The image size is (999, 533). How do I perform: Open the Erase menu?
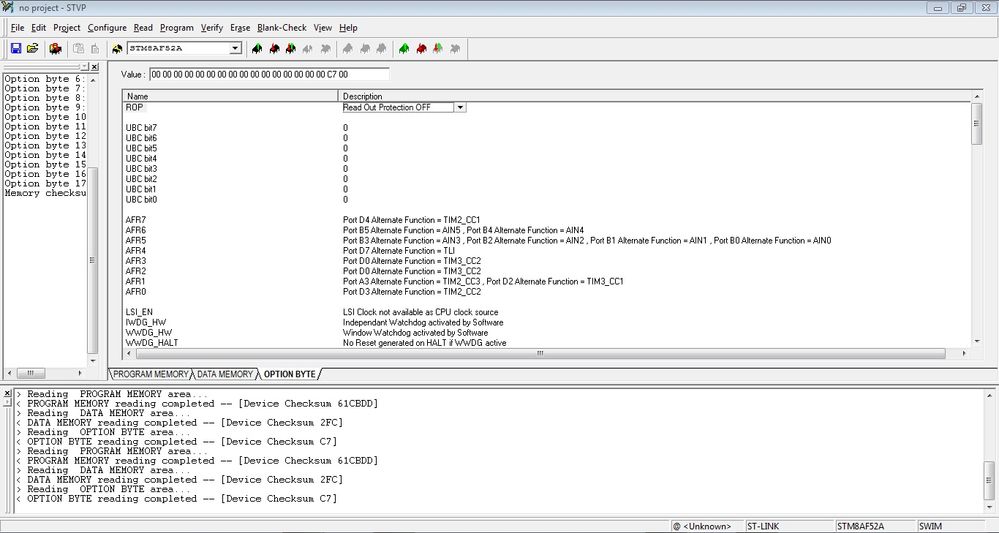(240, 28)
